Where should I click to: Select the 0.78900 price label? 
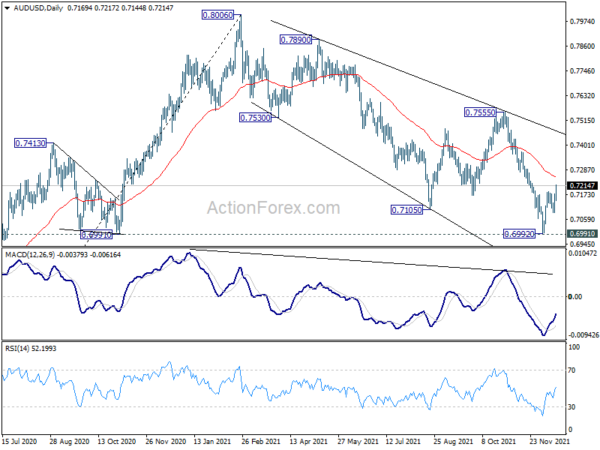coord(295,39)
